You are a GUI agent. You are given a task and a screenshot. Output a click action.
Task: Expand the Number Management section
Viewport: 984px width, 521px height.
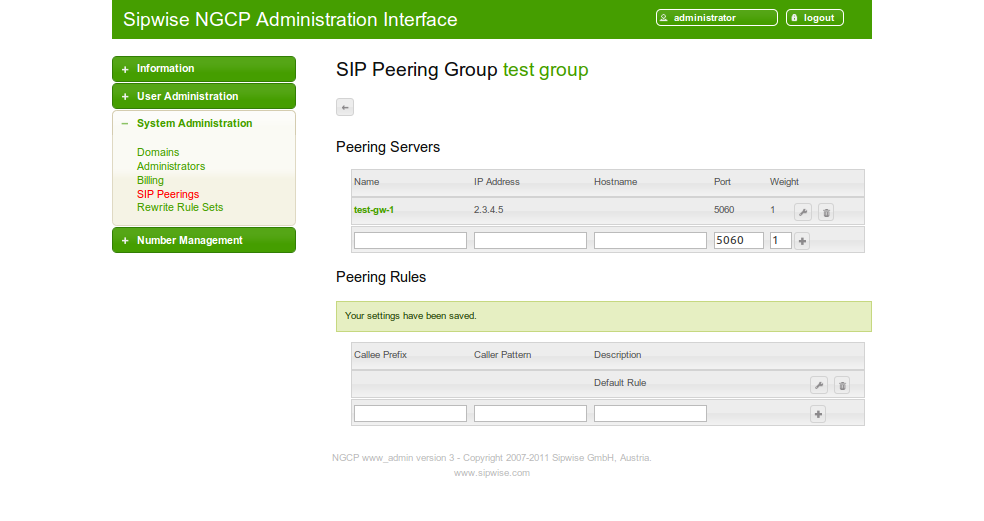(x=204, y=240)
